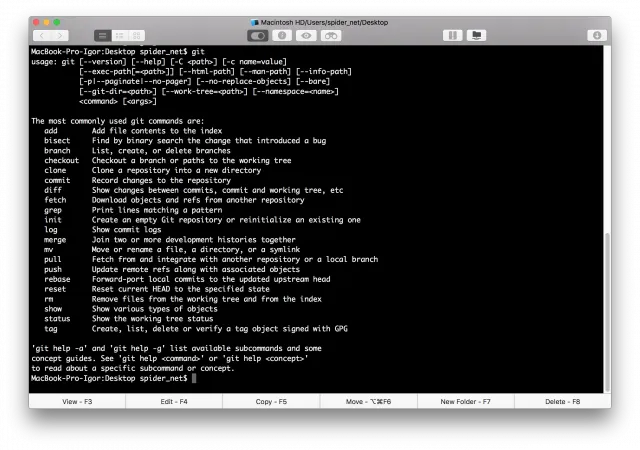Screen dimensions: 640x450
Task: Click the 'push' command name
Action: 53,270
